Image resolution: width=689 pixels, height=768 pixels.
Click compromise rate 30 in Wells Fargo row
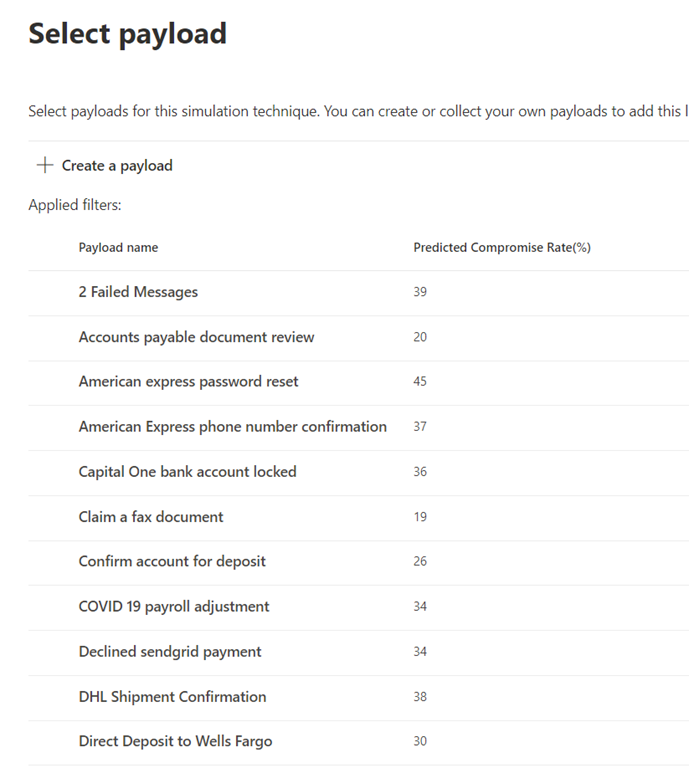tap(420, 742)
